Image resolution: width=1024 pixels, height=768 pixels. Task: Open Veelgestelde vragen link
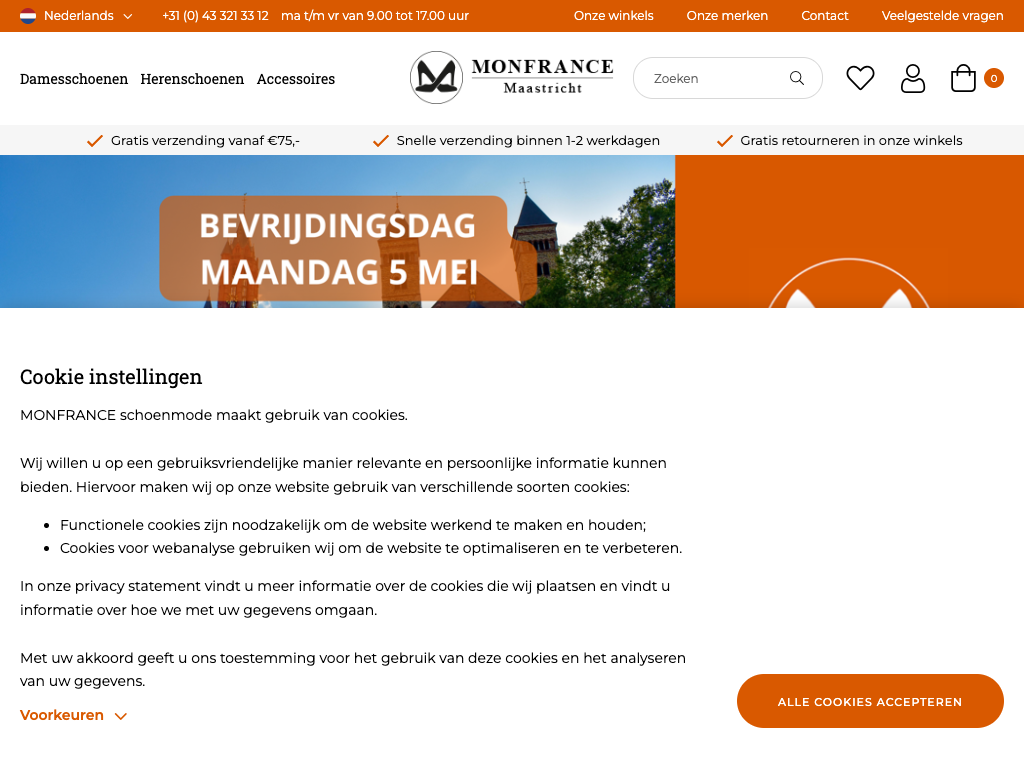pos(942,16)
